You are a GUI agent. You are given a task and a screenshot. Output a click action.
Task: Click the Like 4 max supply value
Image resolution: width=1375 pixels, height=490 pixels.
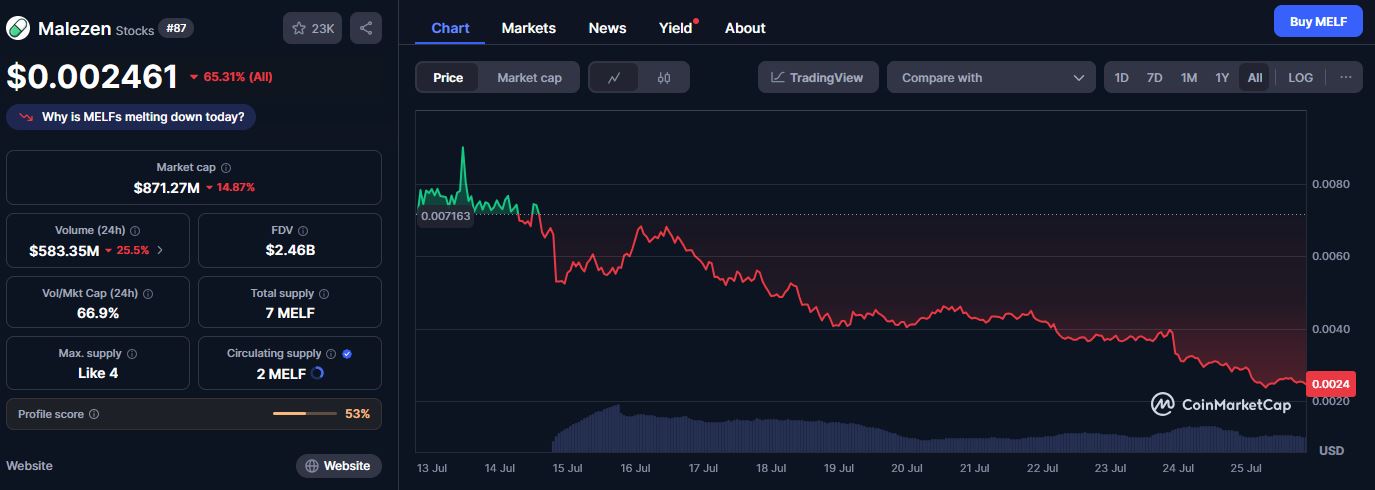[98, 373]
